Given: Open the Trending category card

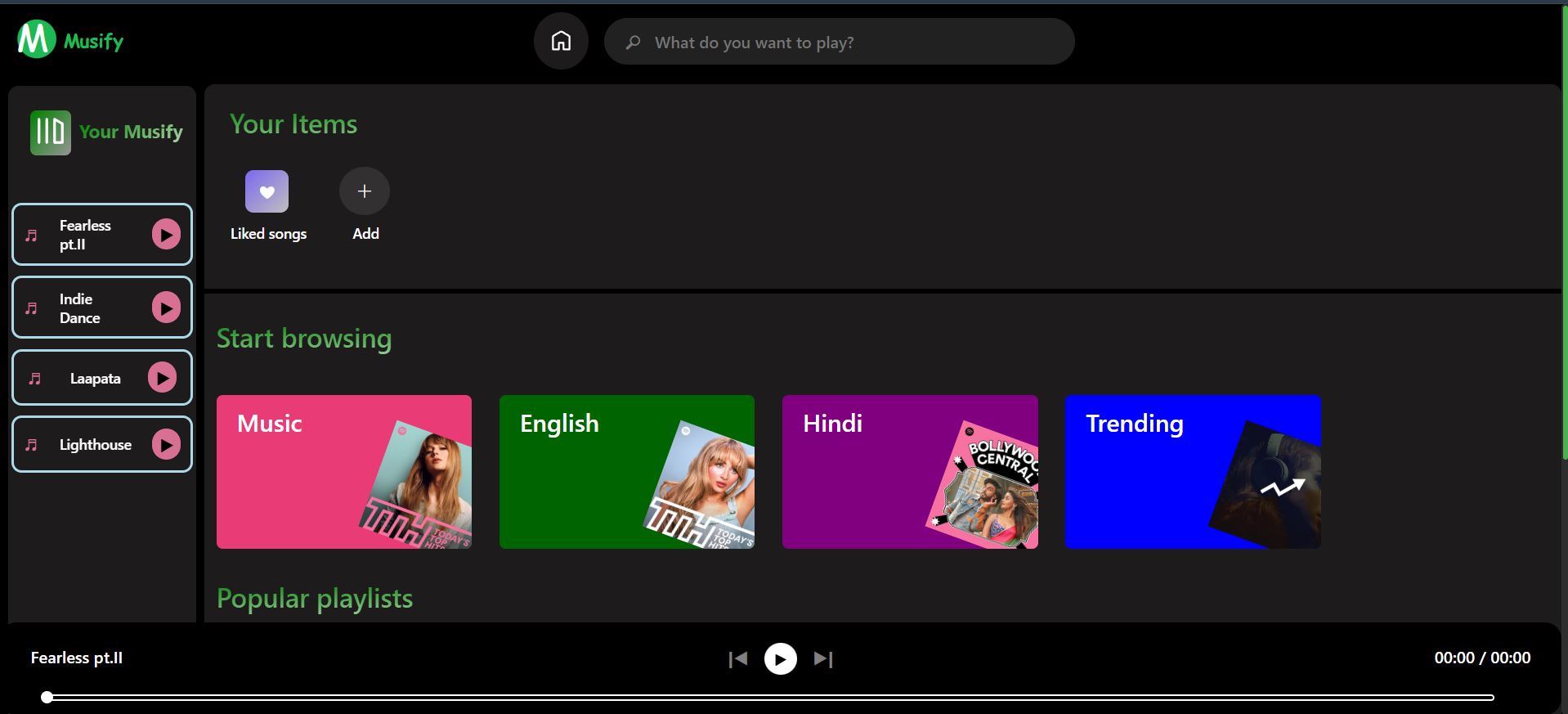Looking at the screenshot, I should [1193, 472].
